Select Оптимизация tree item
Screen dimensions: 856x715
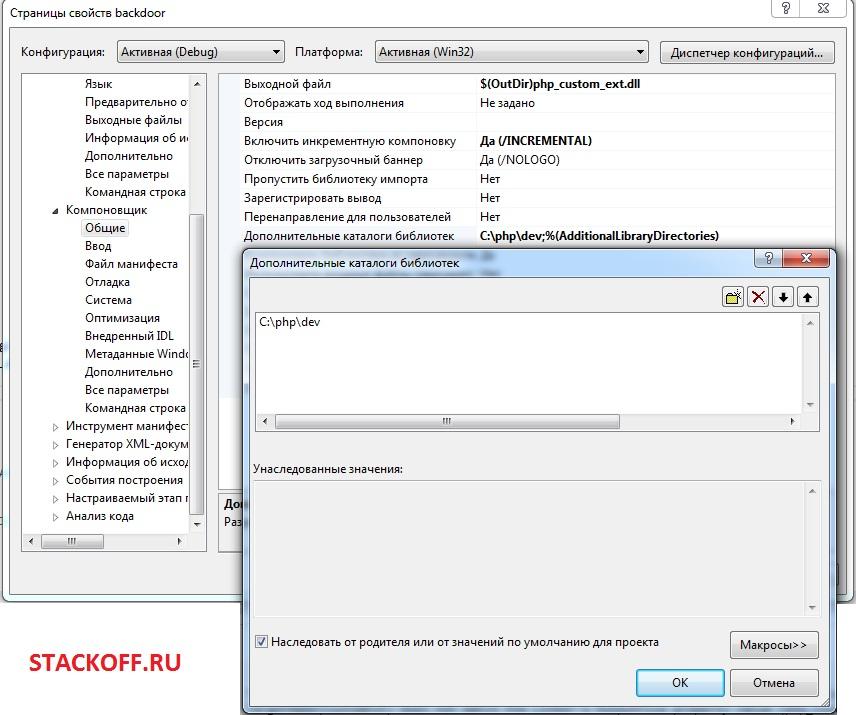[122, 318]
